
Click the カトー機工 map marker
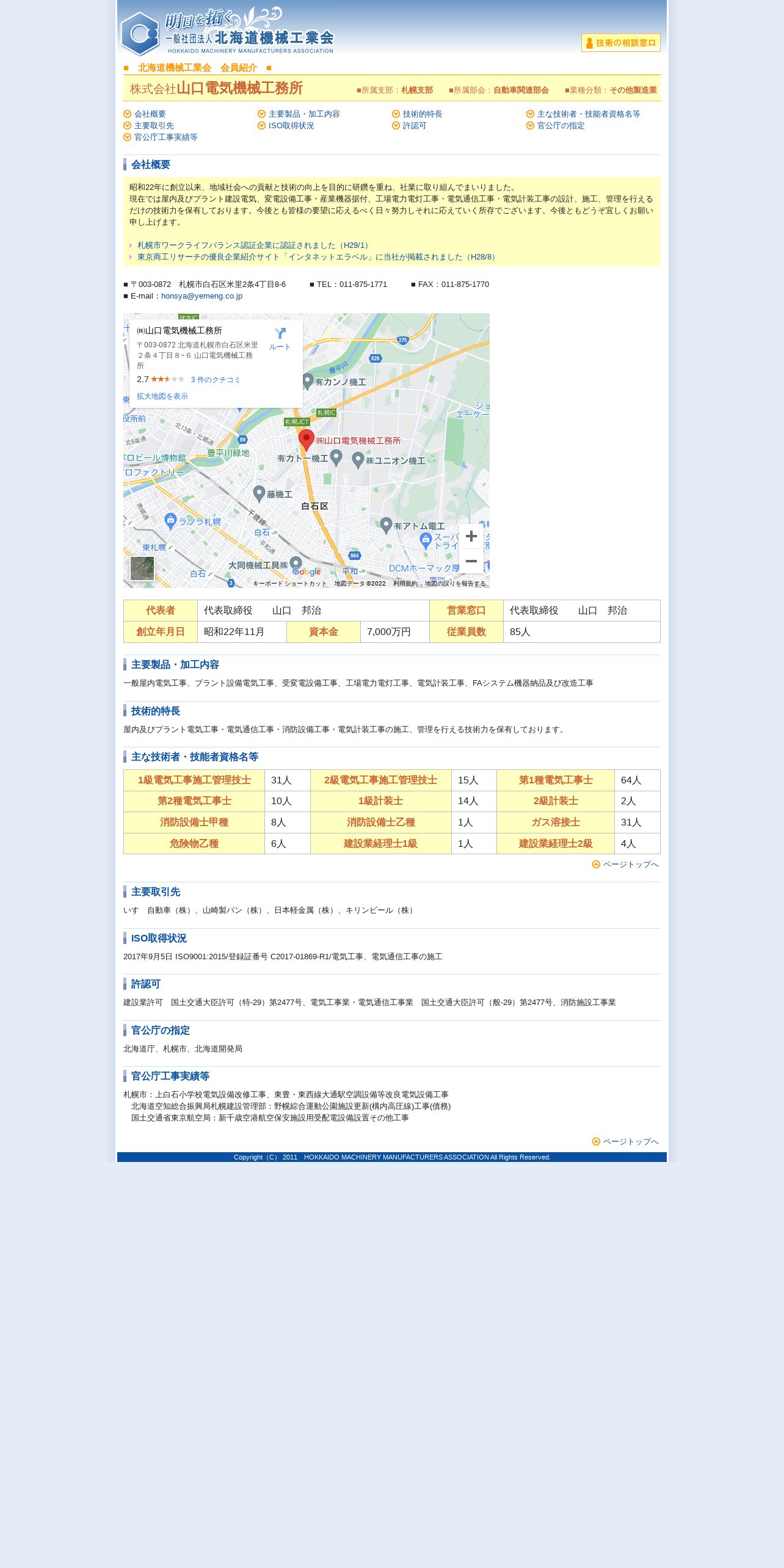tap(336, 457)
